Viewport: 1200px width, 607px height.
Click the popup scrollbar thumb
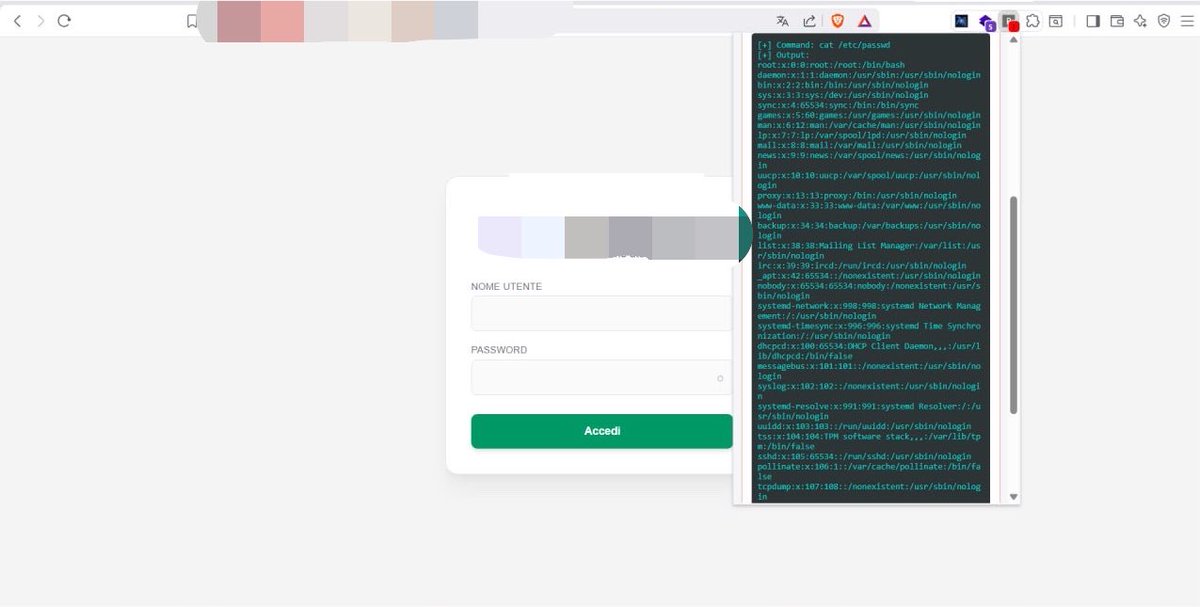tap(1013, 305)
